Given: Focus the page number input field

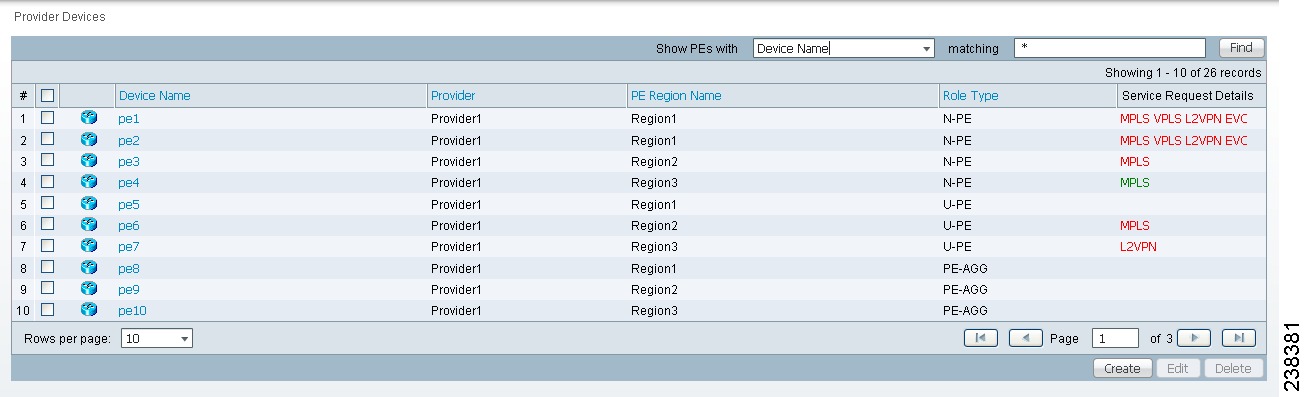Looking at the screenshot, I should (x=1115, y=339).
